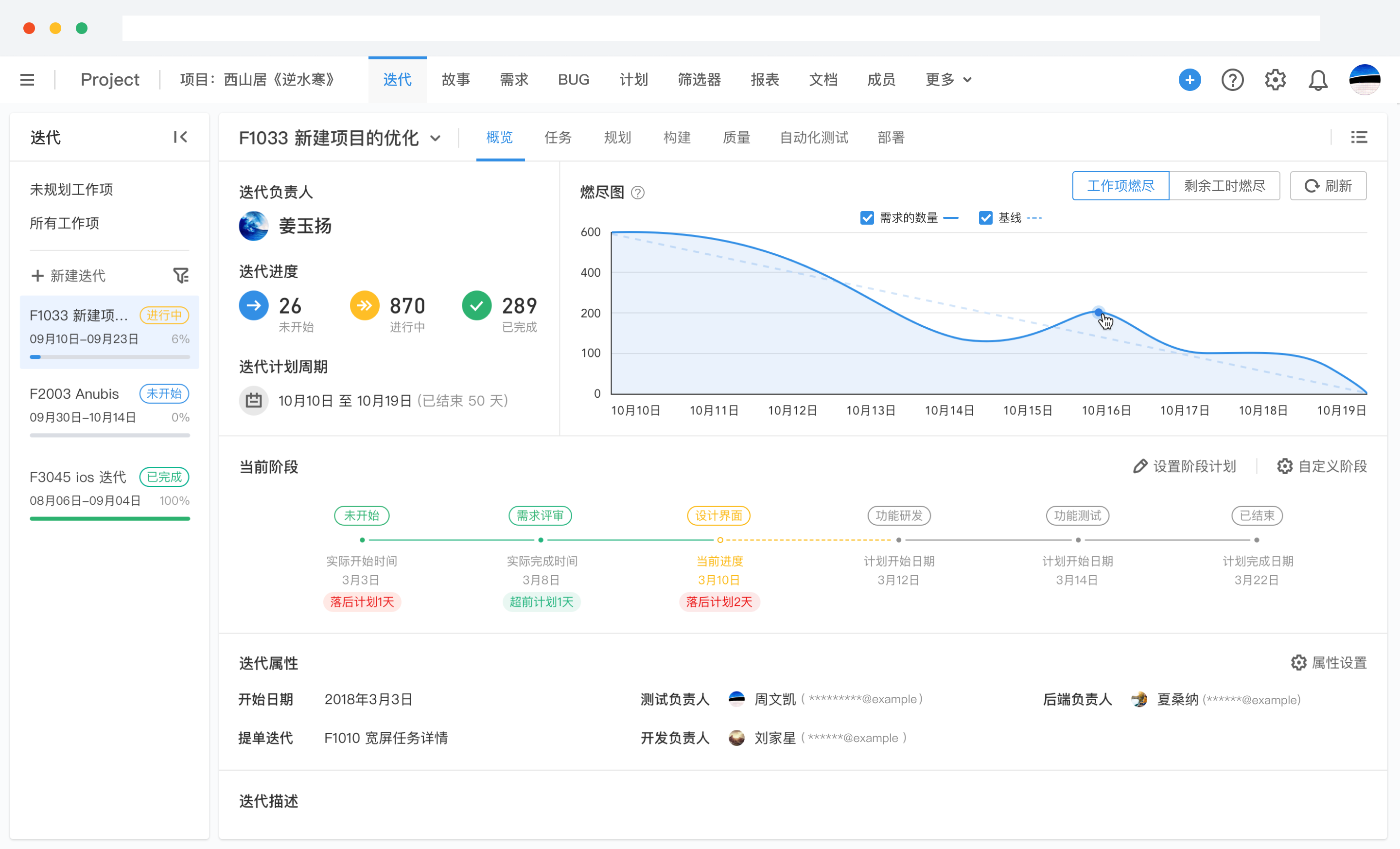Click the F1033 iteration progress bar
Viewport: 1400px width, 849px height.
(110, 356)
